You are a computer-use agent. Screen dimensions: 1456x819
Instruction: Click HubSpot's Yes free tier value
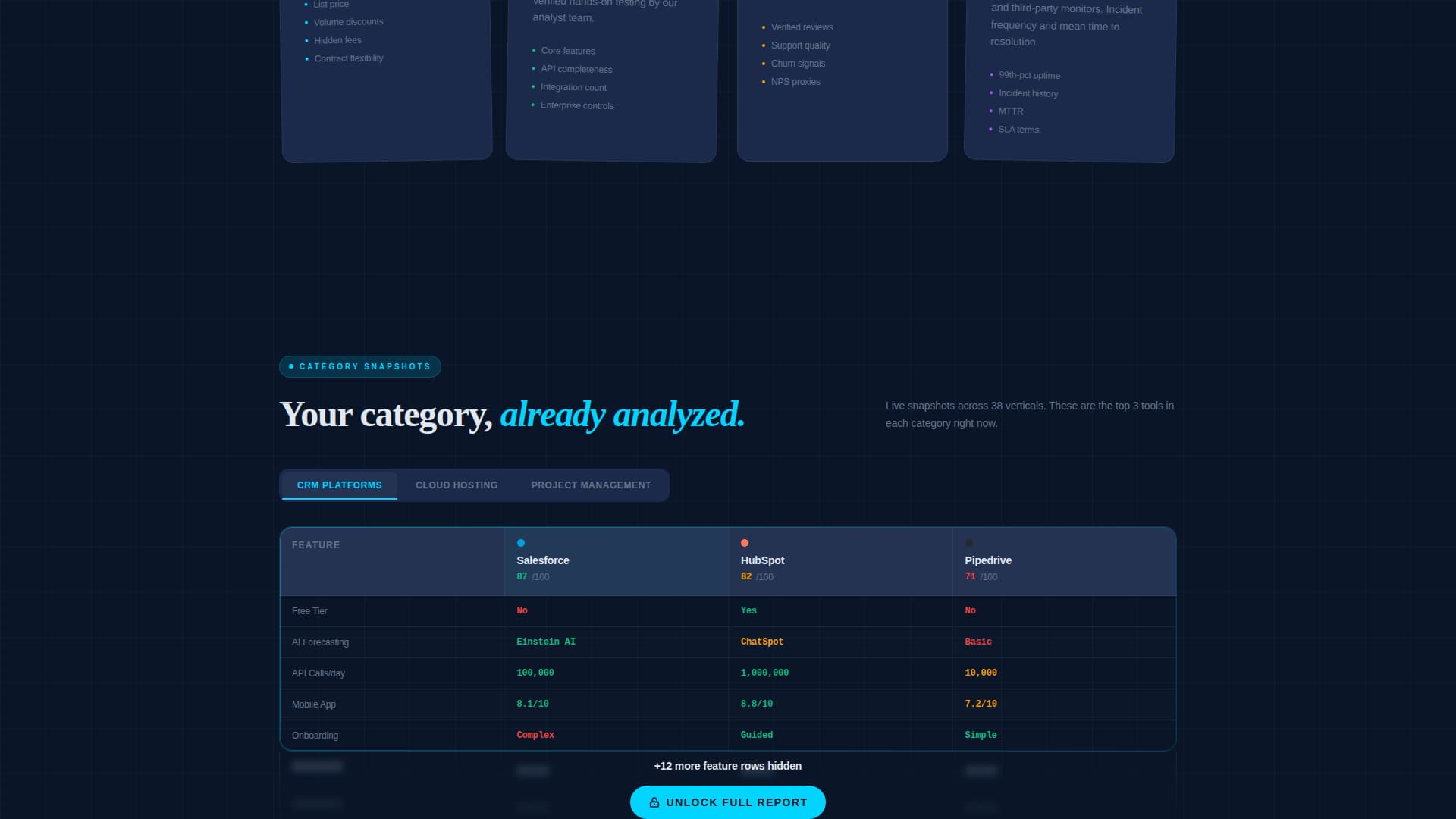(x=748, y=610)
